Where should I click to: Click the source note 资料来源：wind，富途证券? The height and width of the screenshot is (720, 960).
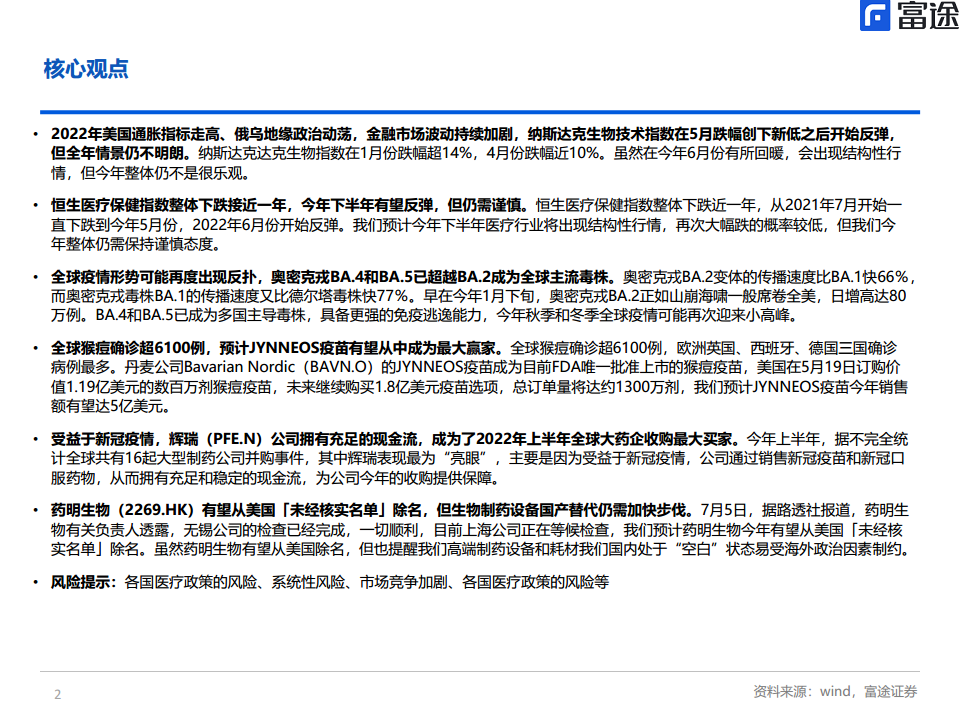[835, 691]
